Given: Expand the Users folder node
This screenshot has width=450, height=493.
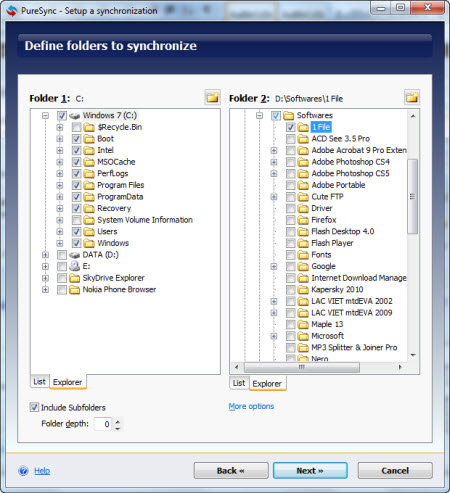Looking at the screenshot, I should 60,232.
